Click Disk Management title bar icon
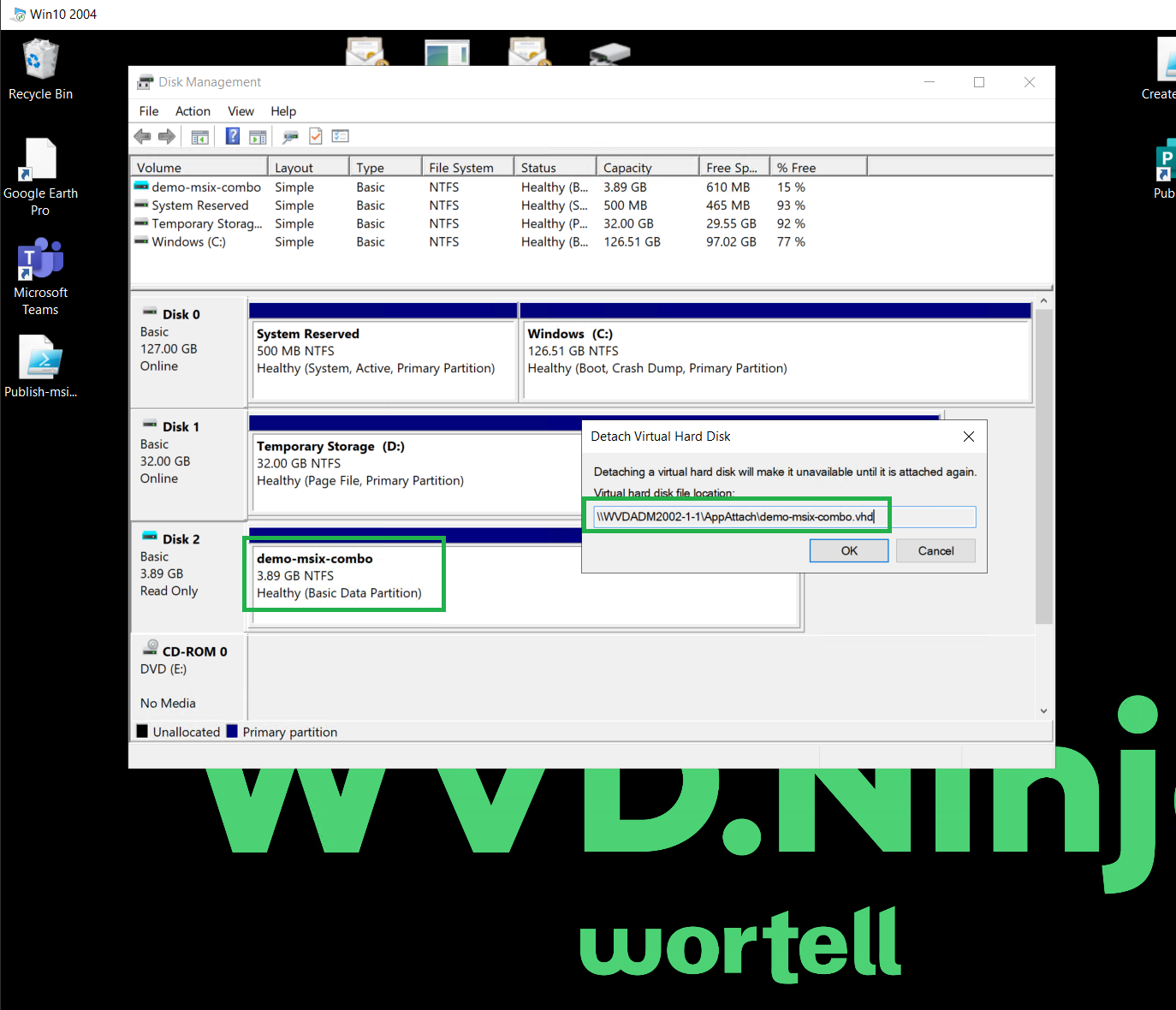This screenshot has height=1010, width=1176. pos(146,81)
